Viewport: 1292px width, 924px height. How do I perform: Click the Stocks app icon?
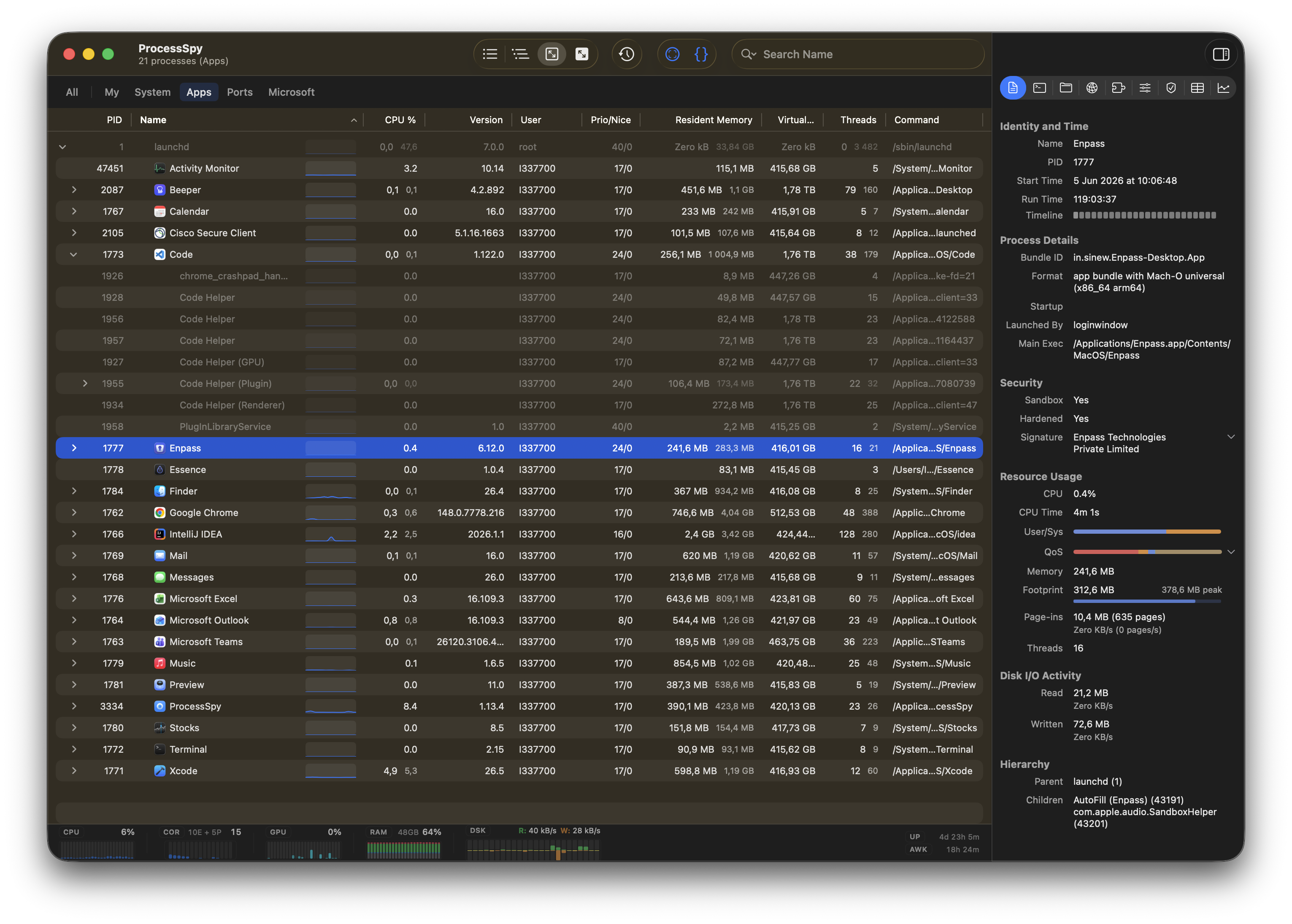click(x=160, y=728)
